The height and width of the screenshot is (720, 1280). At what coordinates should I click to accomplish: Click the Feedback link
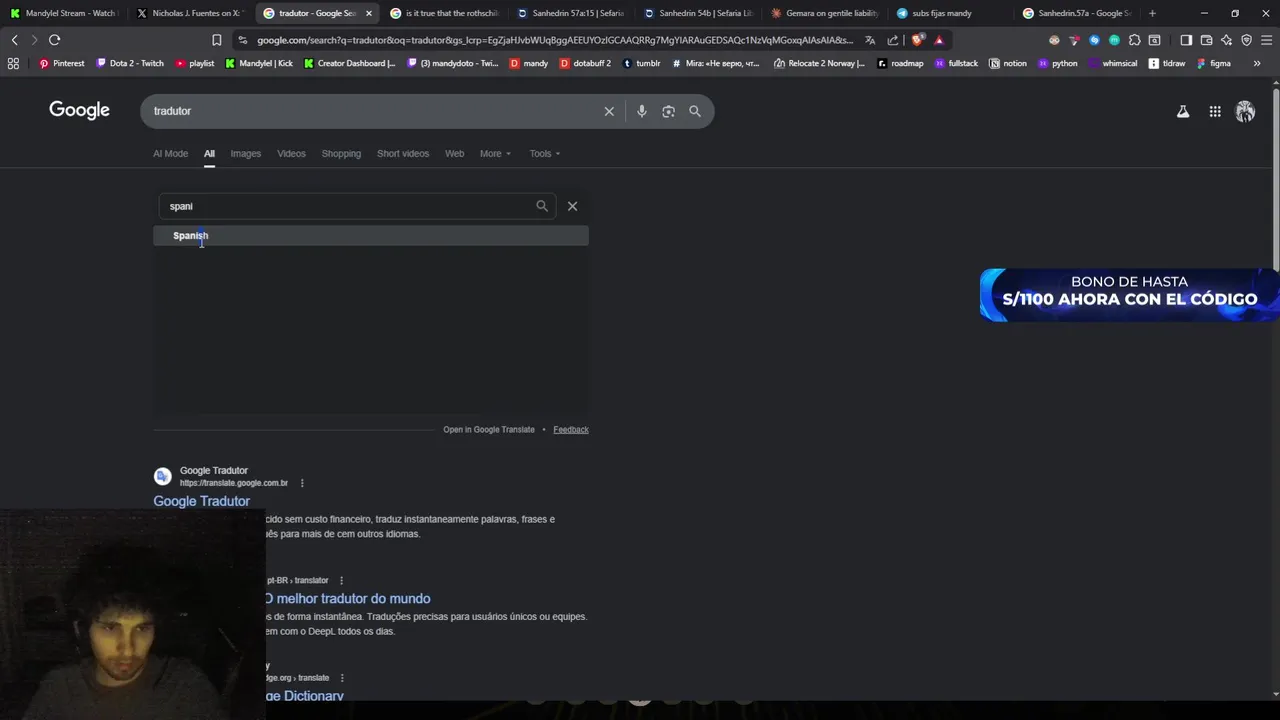(571, 430)
